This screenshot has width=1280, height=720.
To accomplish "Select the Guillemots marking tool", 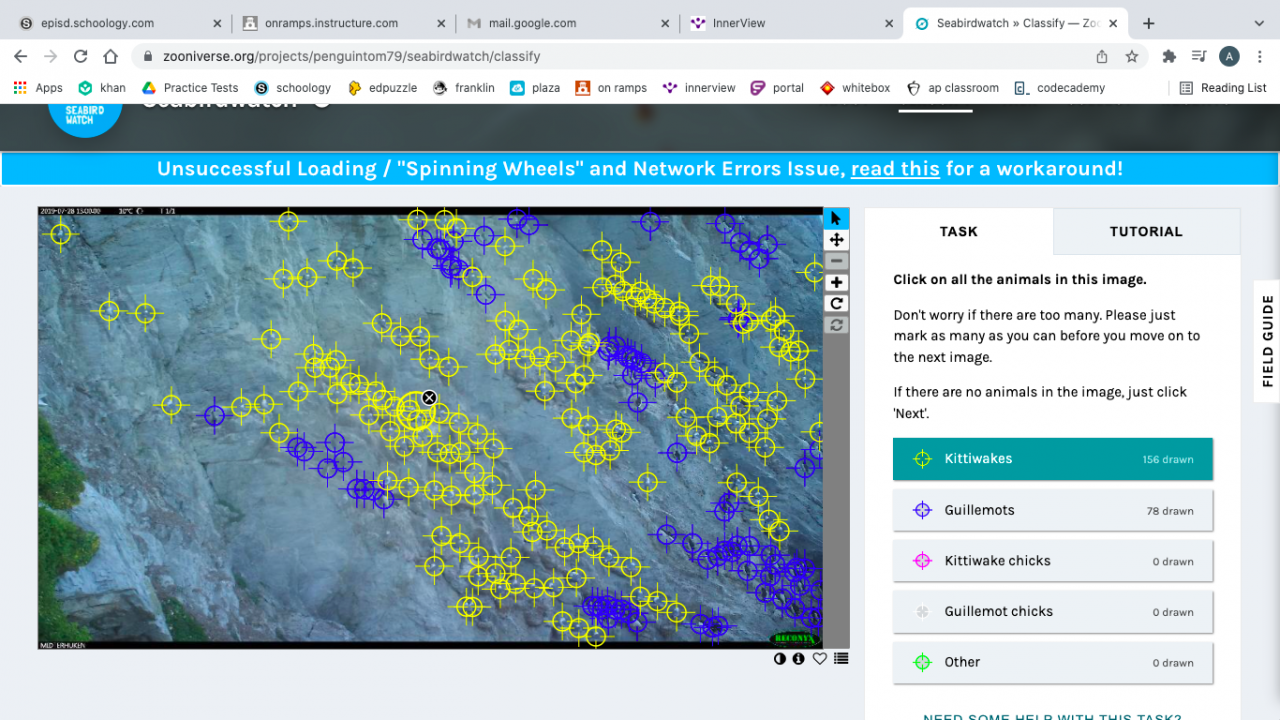I will click(1053, 510).
